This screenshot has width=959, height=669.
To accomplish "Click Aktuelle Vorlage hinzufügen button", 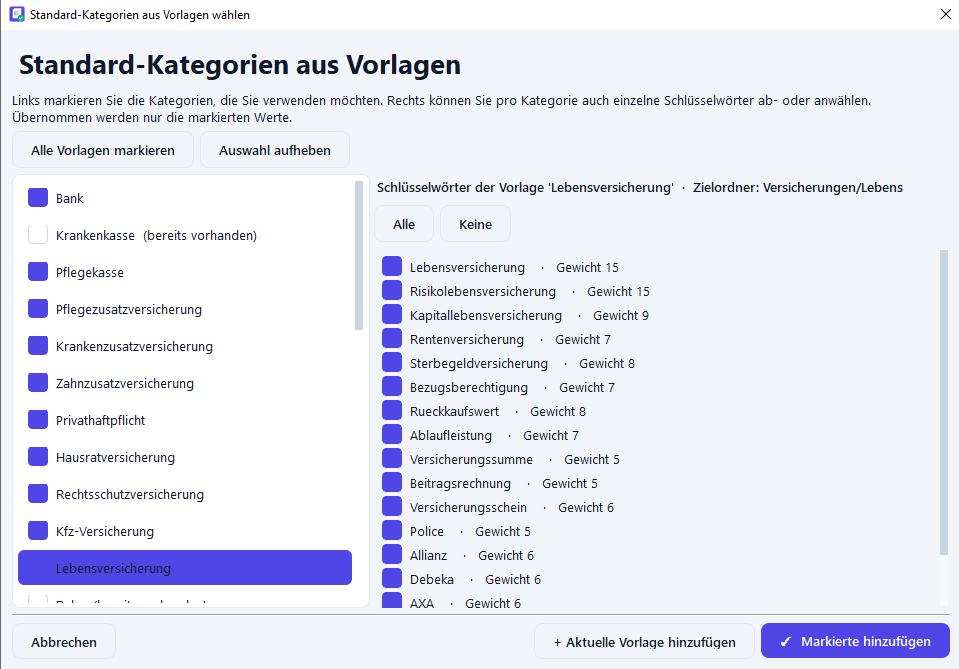I will pos(645,641).
